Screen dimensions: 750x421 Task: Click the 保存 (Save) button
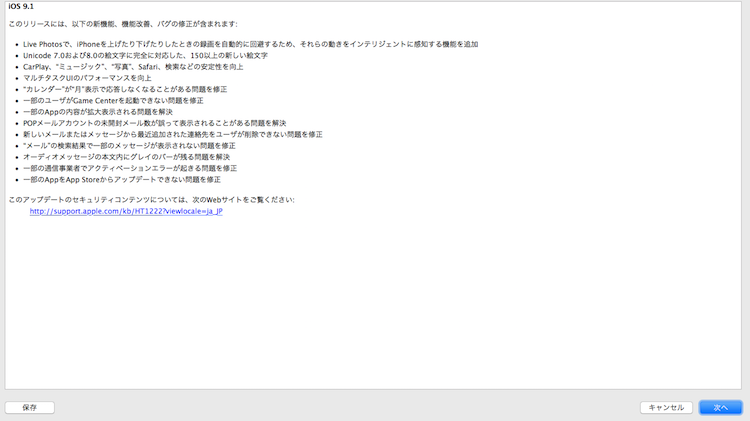[30, 407]
